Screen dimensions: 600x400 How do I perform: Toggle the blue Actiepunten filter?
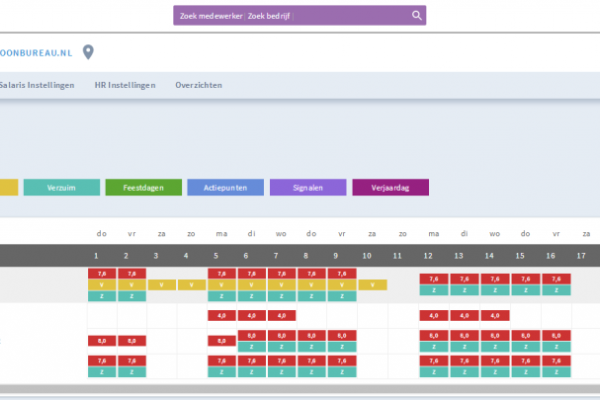coord(225,187)
